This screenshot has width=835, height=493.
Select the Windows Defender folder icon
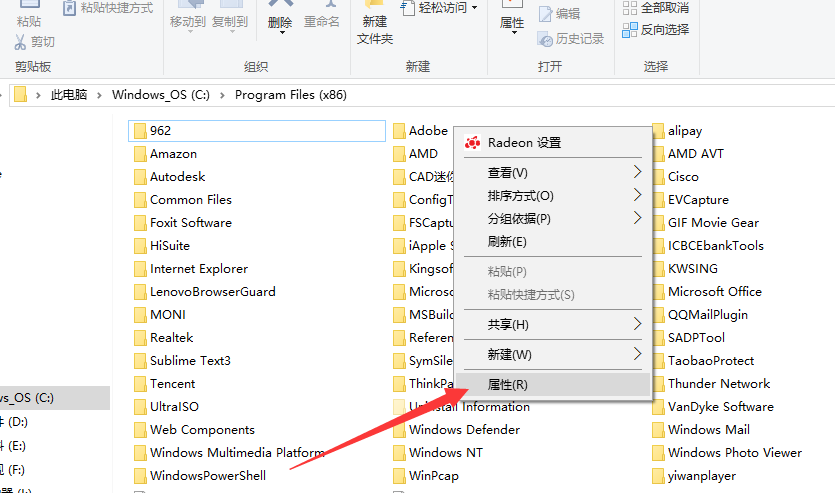point(399,430)
